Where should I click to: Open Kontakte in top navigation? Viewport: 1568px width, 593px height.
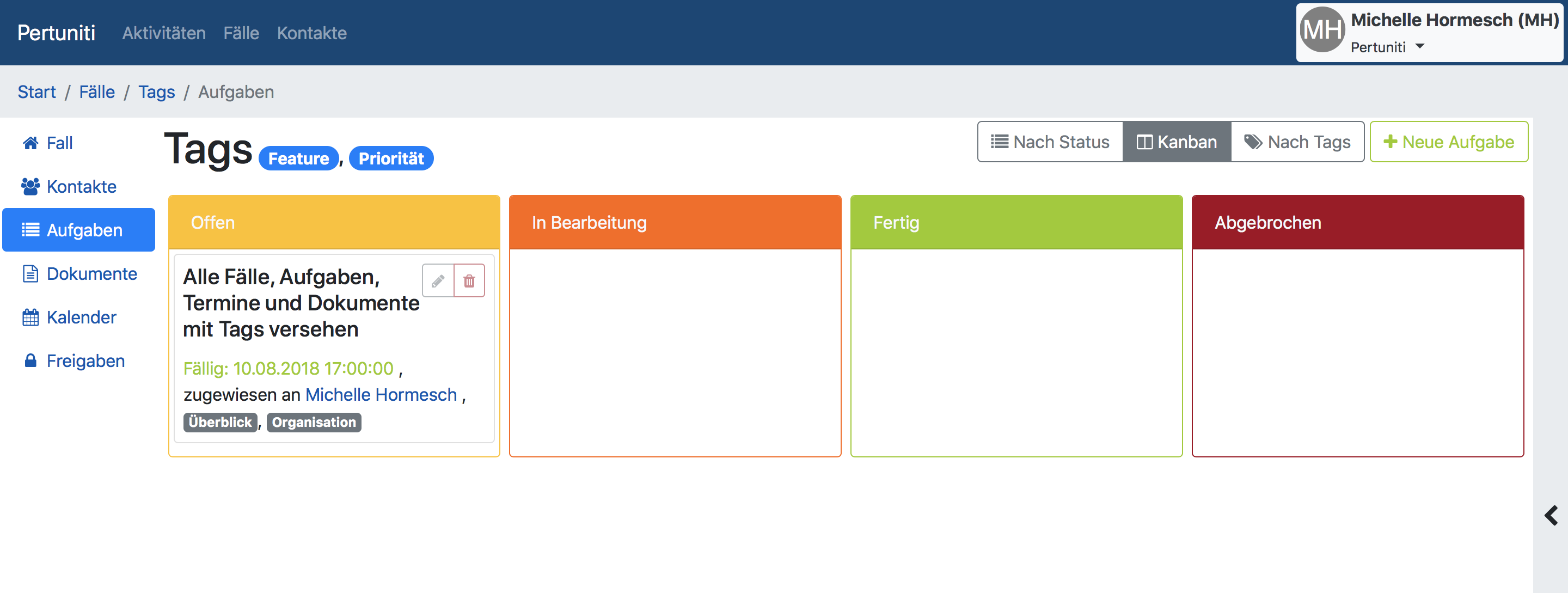point(311,33)
